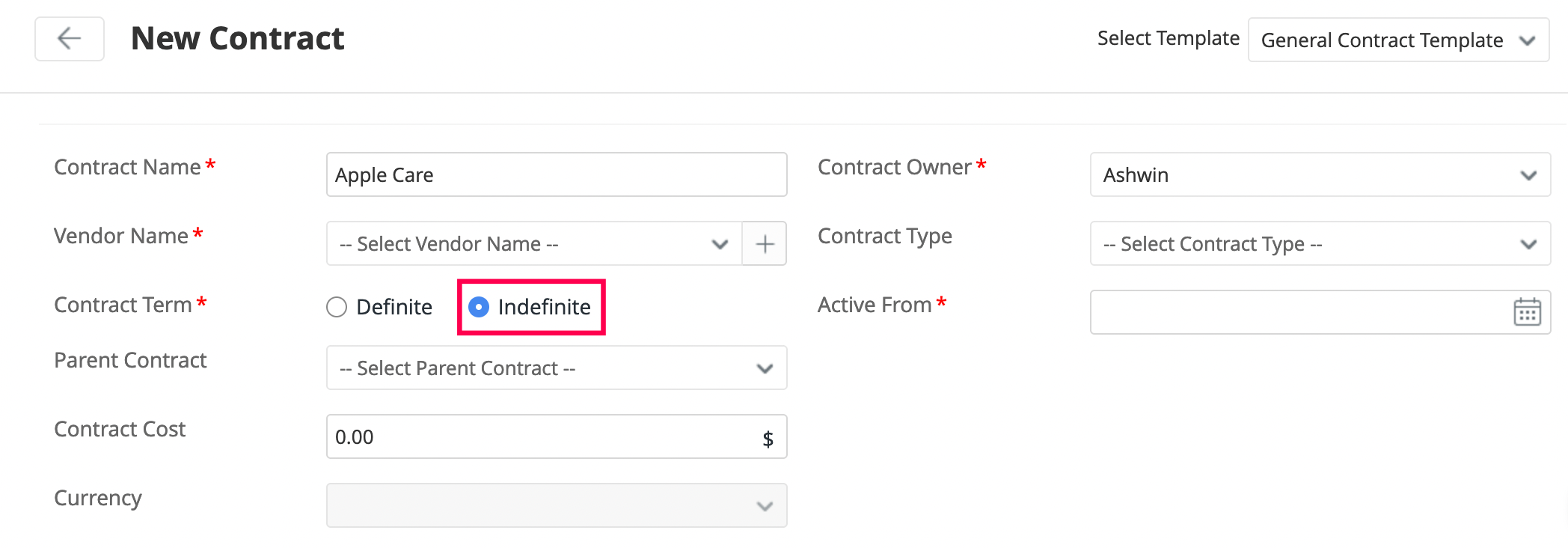Open the Contract Owner dropdown showing Ashwin
Viewport: 1568px width, 548px height.
pos(1320,175)
